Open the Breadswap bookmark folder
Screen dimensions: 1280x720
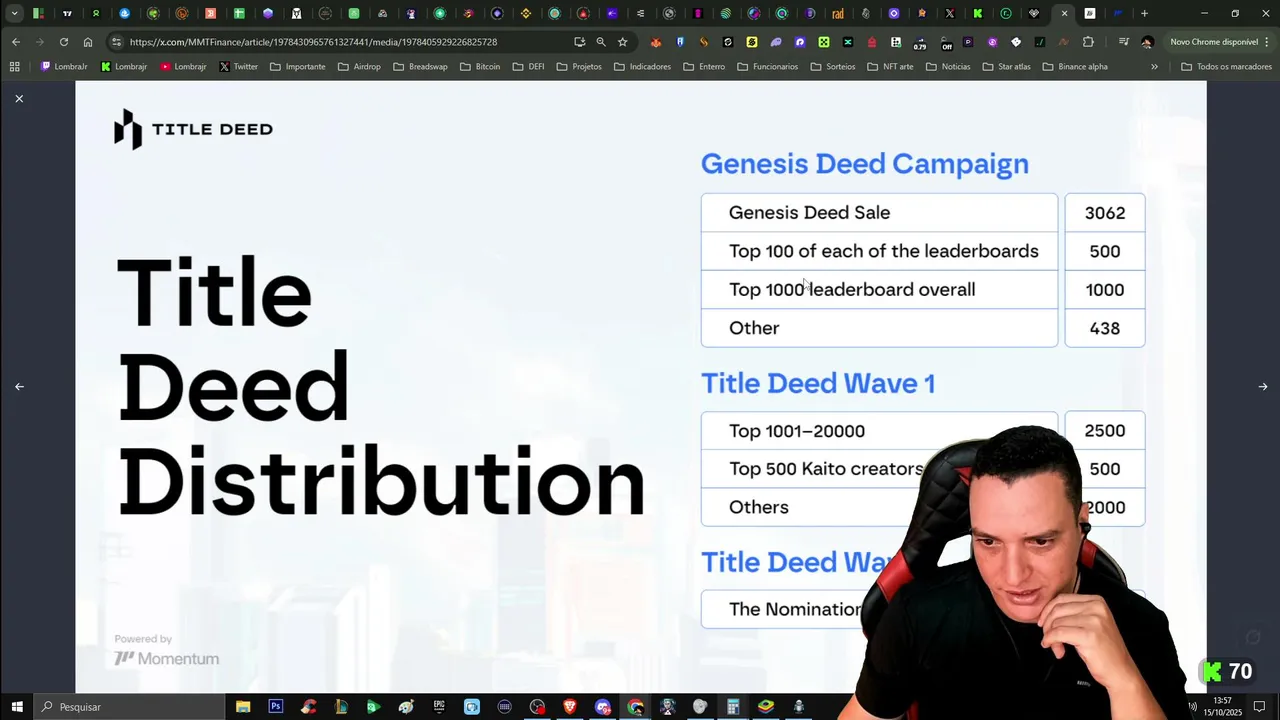click(x=420, y=66)
